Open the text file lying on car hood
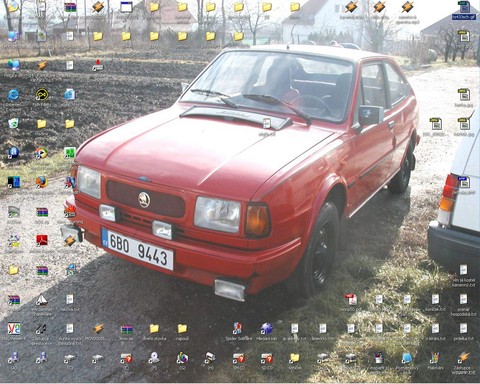Image resolution: width=480 pixels, height=384 pixels. tap(266, 124)
